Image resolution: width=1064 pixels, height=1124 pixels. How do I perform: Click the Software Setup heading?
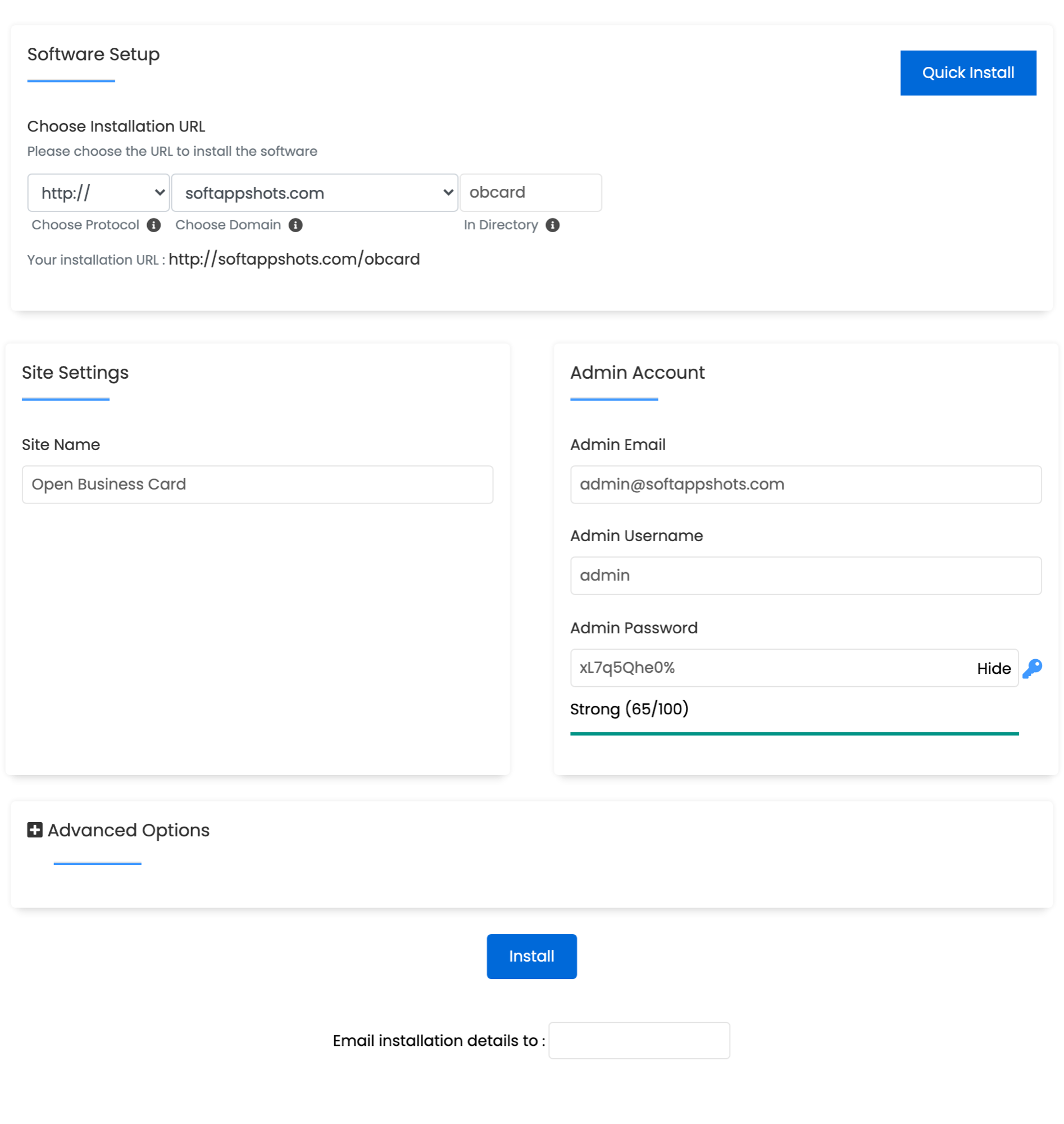(x=94, y=55)
